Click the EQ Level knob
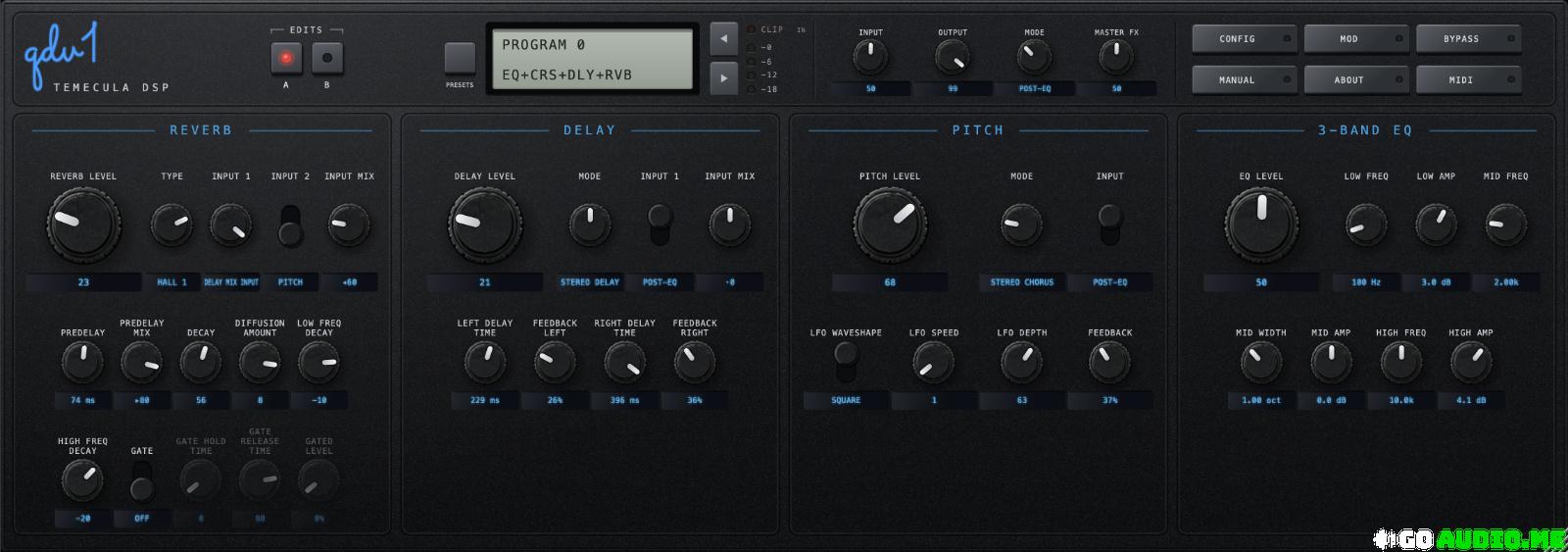Screen dimensions: 1568x552 tap(1261, 225)
